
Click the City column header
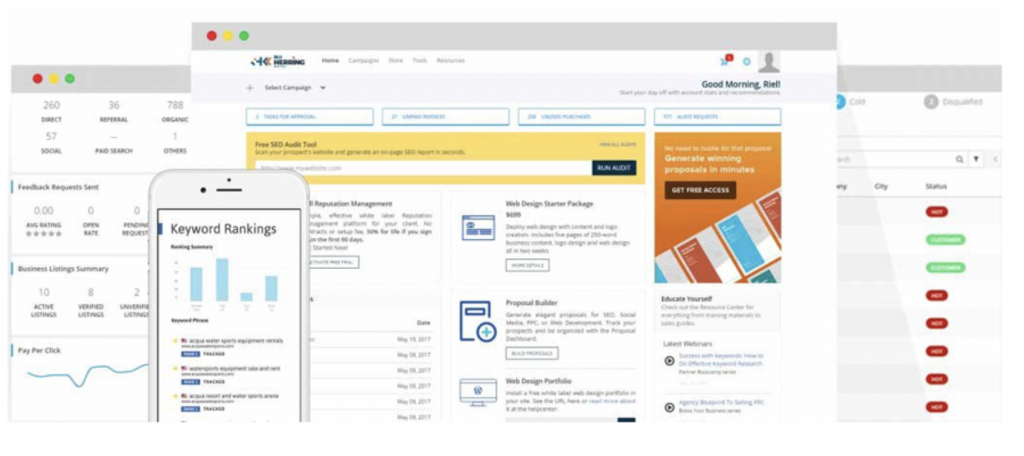[x=881, y=187]
